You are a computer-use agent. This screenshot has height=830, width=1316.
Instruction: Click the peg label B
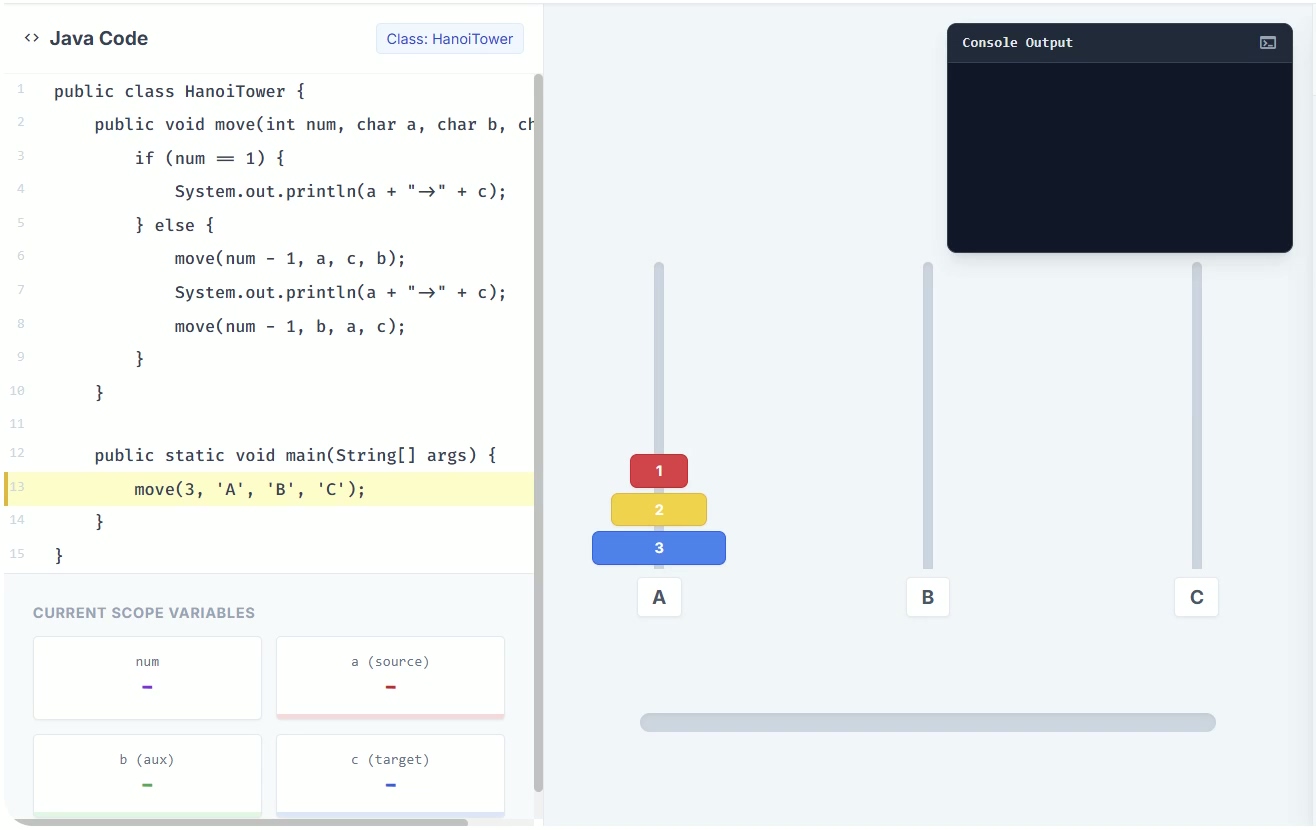(927, 597)
